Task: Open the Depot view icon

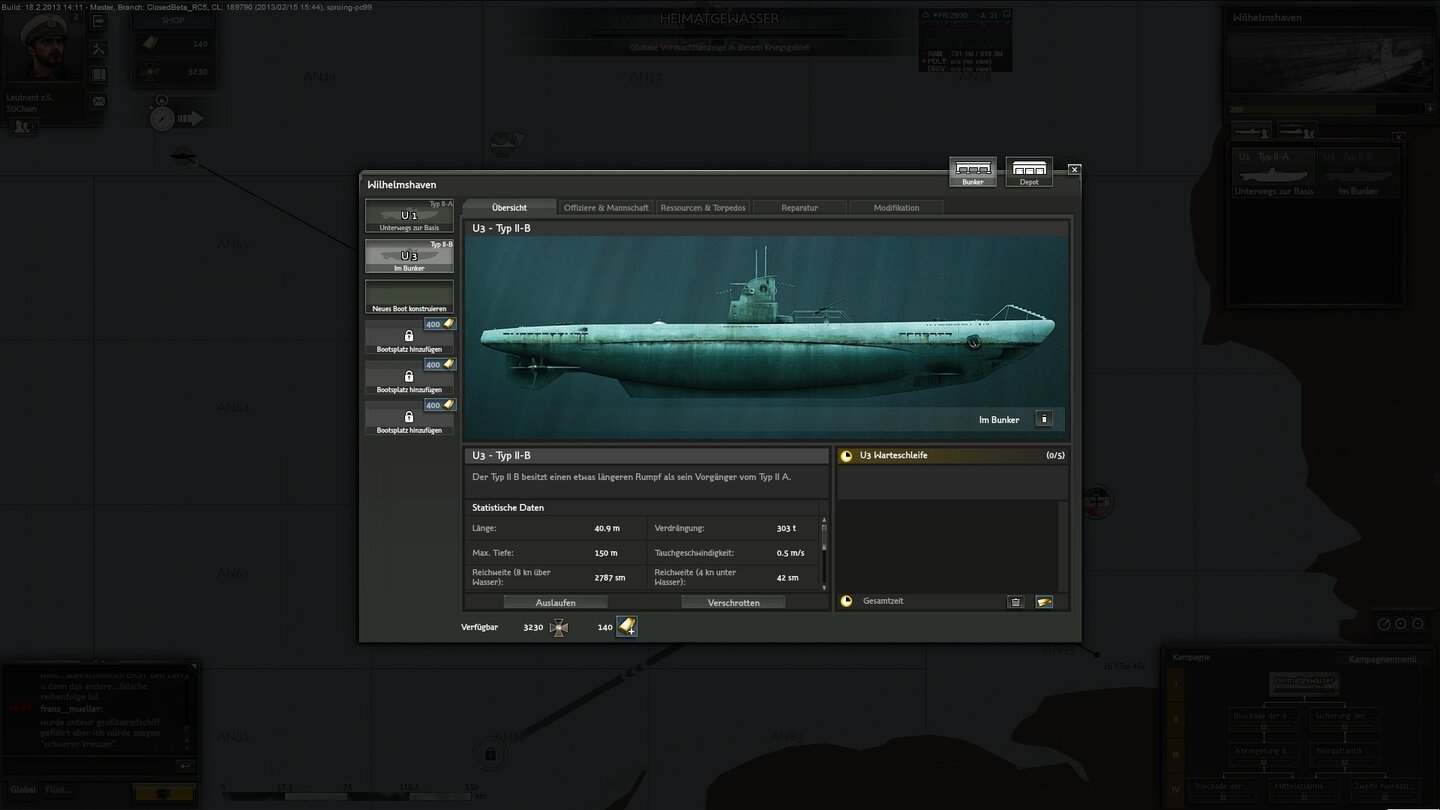Action: (x=1029, y=172)
